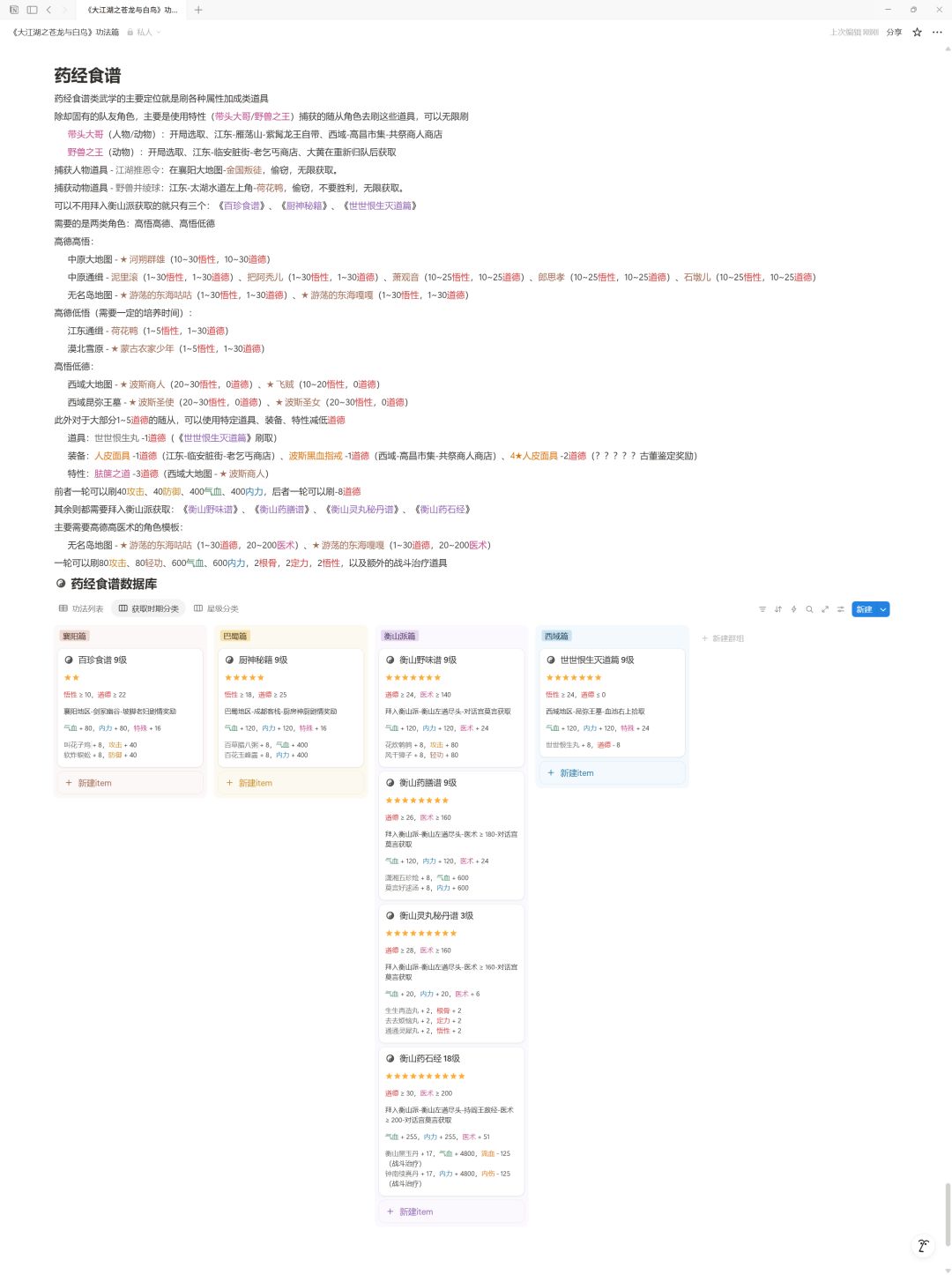The width and height of the screenshot is (952, 1275).
Task: Open the 《衡山药石经》 link in text
Action: point(443,510)
